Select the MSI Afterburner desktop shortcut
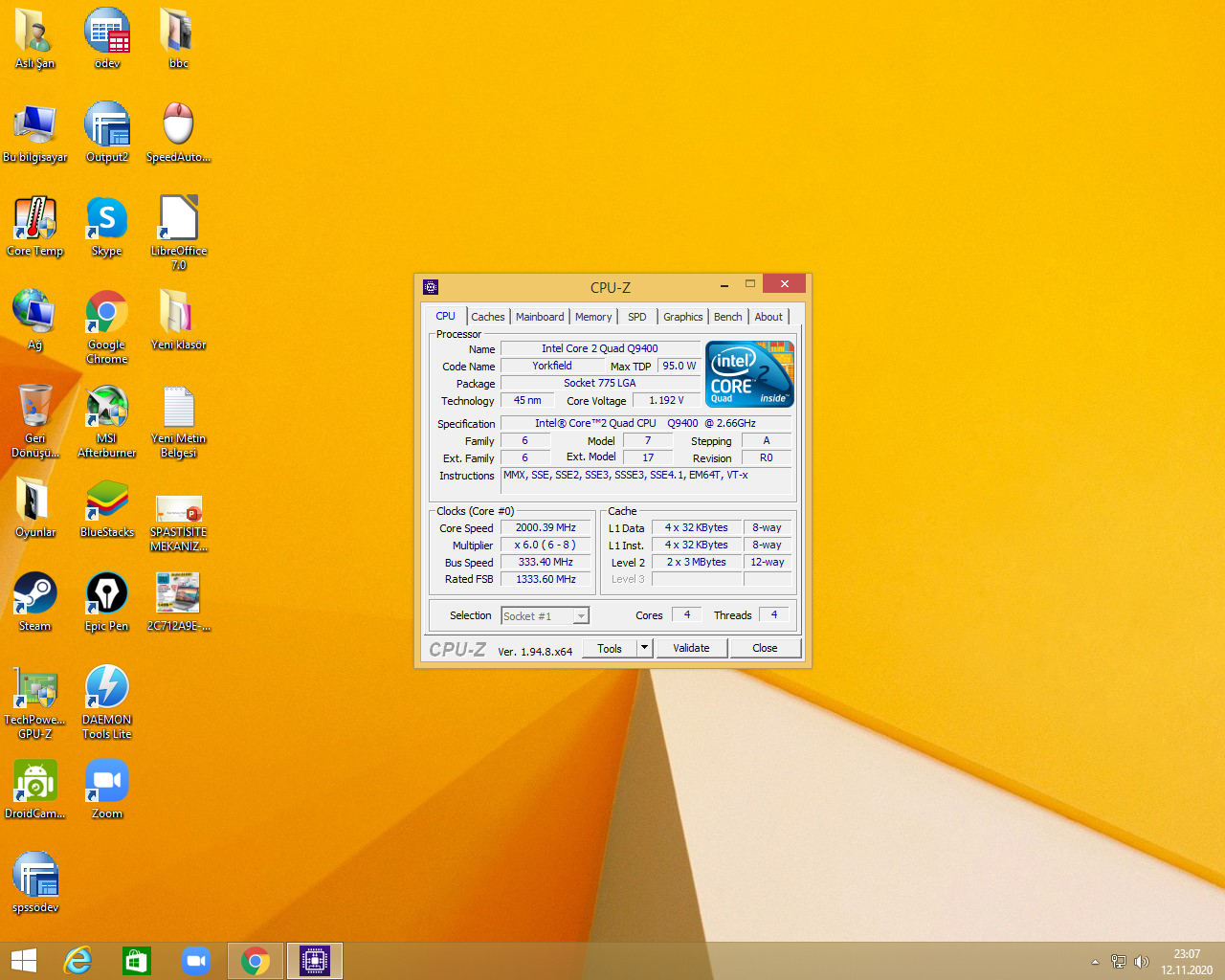 coord(106,407)
